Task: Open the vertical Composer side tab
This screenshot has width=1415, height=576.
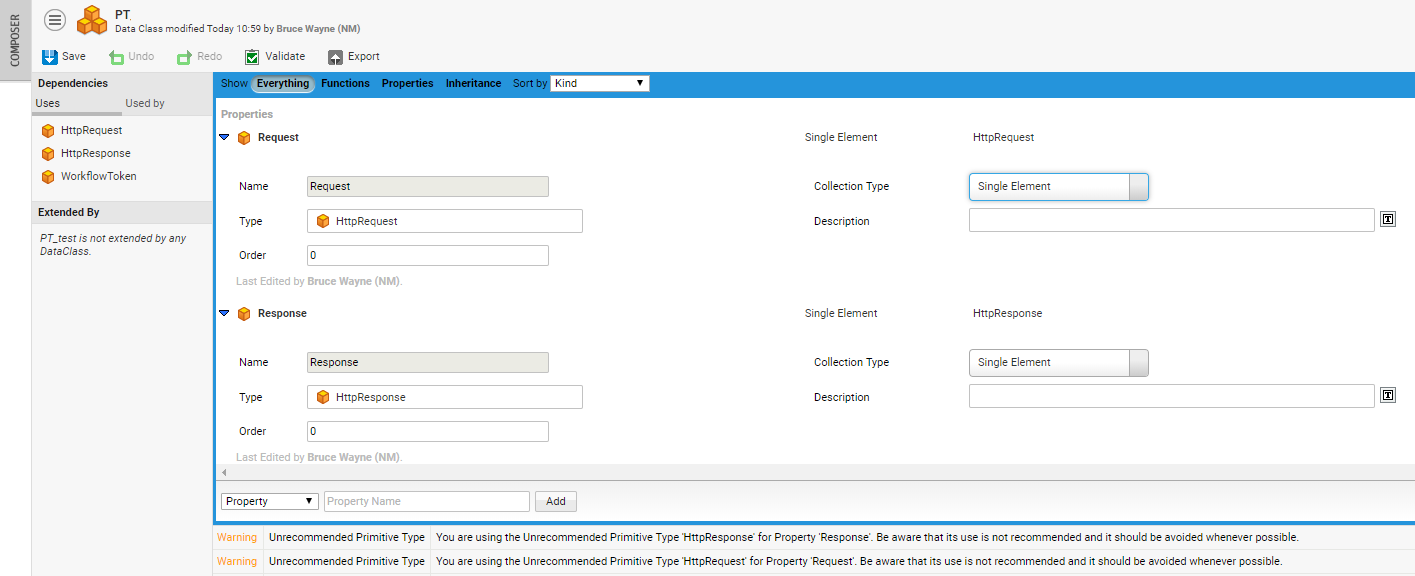Action: coord(15,40)
